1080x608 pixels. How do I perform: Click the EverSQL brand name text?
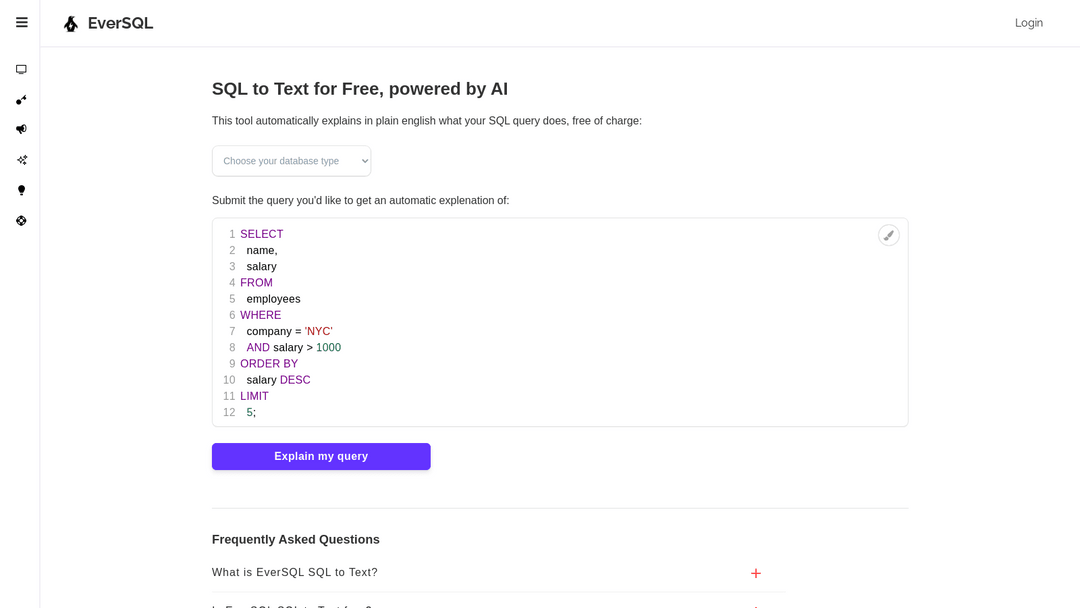click(x=120, y=23)
